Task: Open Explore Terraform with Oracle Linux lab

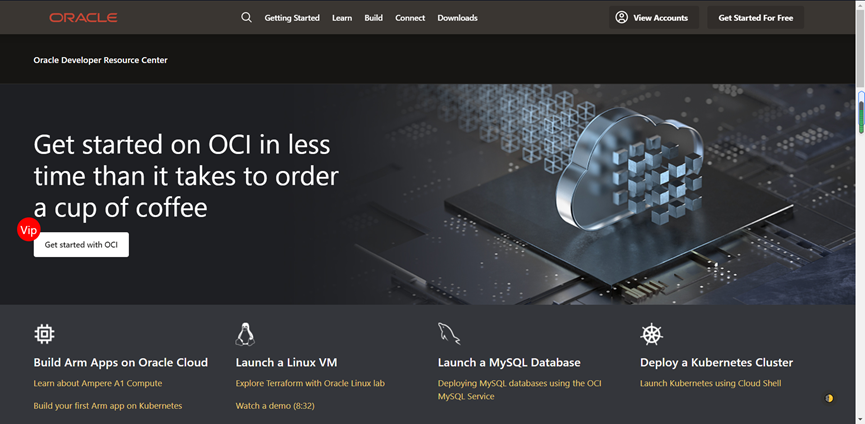Action: coord(310,383)
